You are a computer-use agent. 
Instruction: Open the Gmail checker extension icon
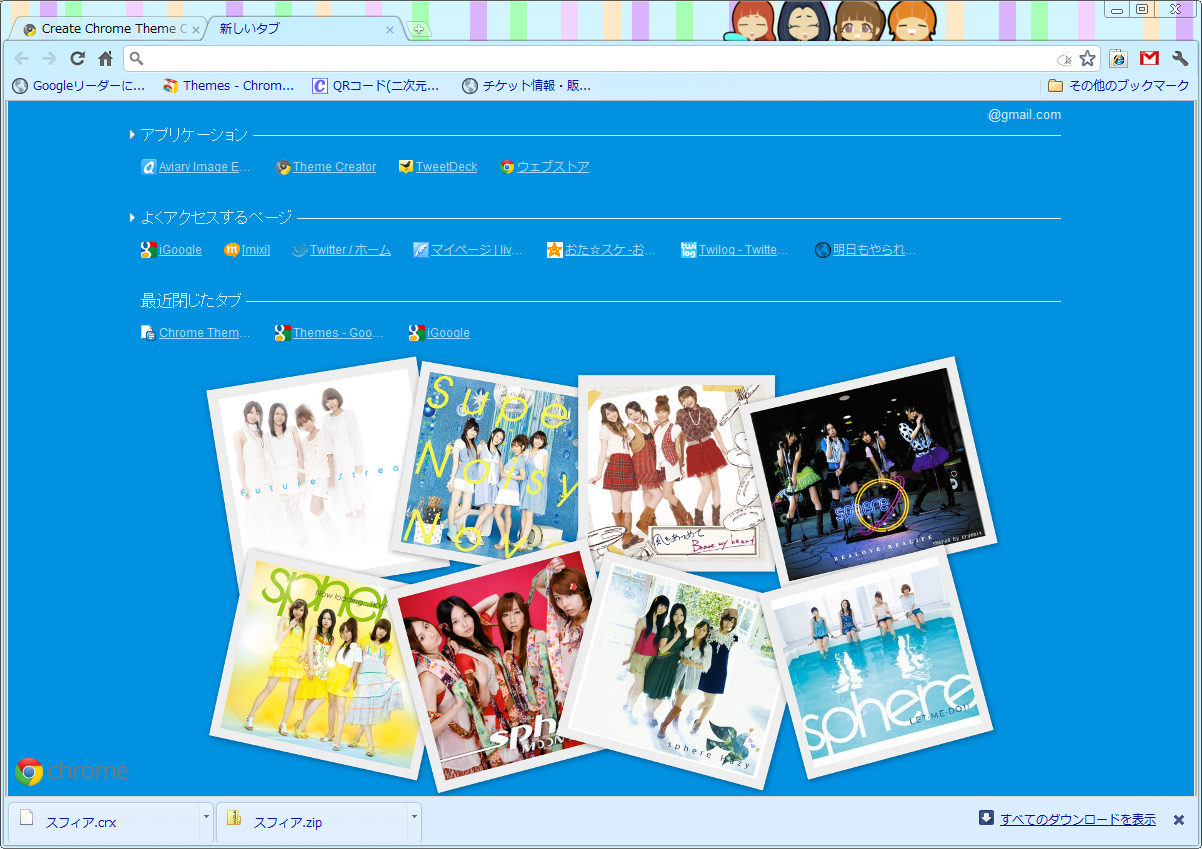(x=1149, y=58)
